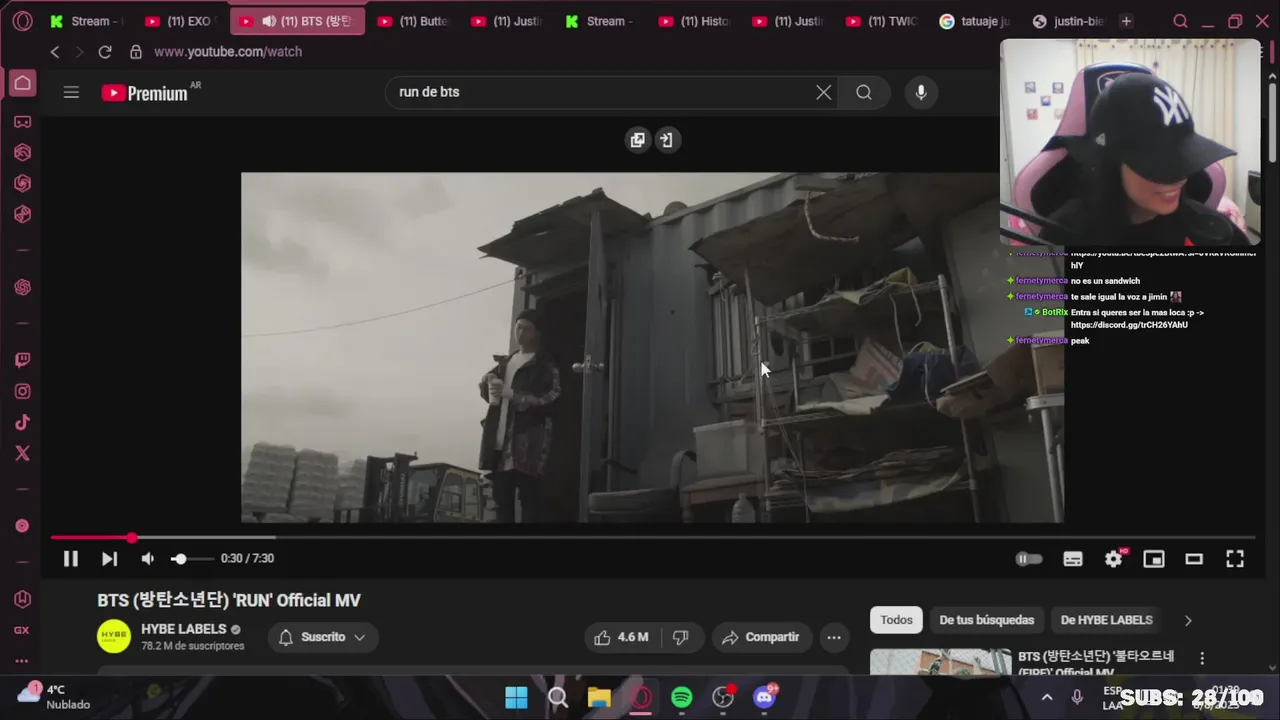1280x720 pixels.
Task: Open options for the FIRE Official MV suggestion
Action: click(x=1202, y=659)
